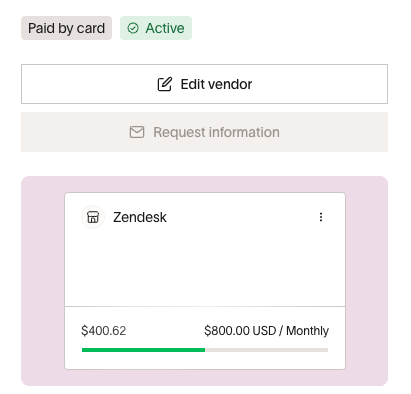Open the Zendesk vendor name
This screenshot has width=411, height=394.
[x=140, y=217]
